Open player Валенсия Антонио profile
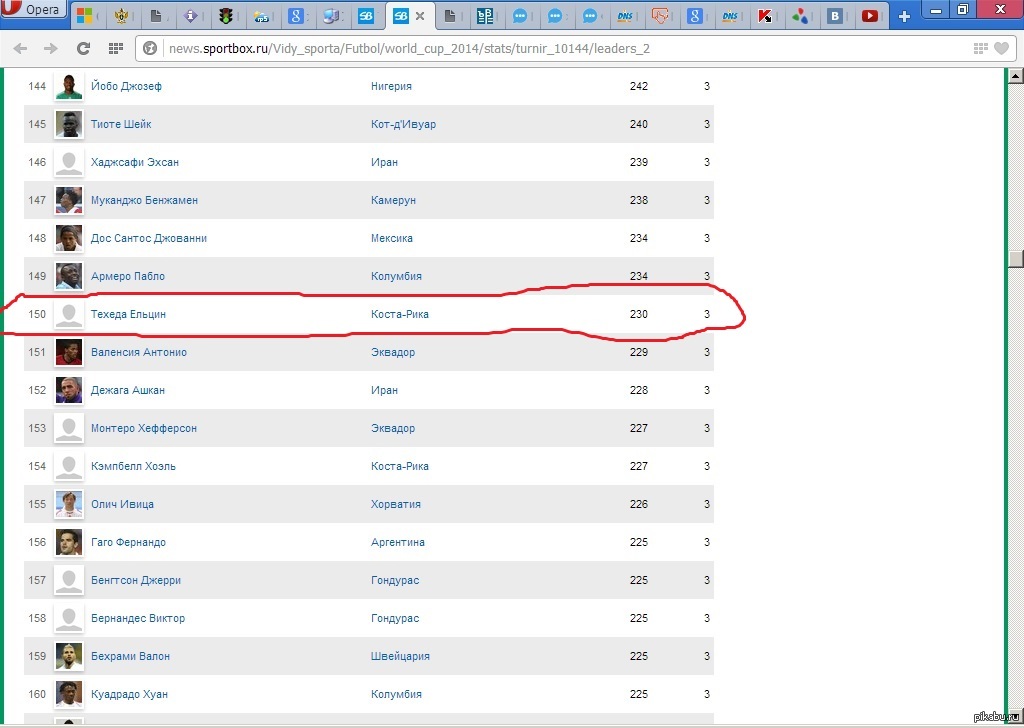 [x=138, y=352]
